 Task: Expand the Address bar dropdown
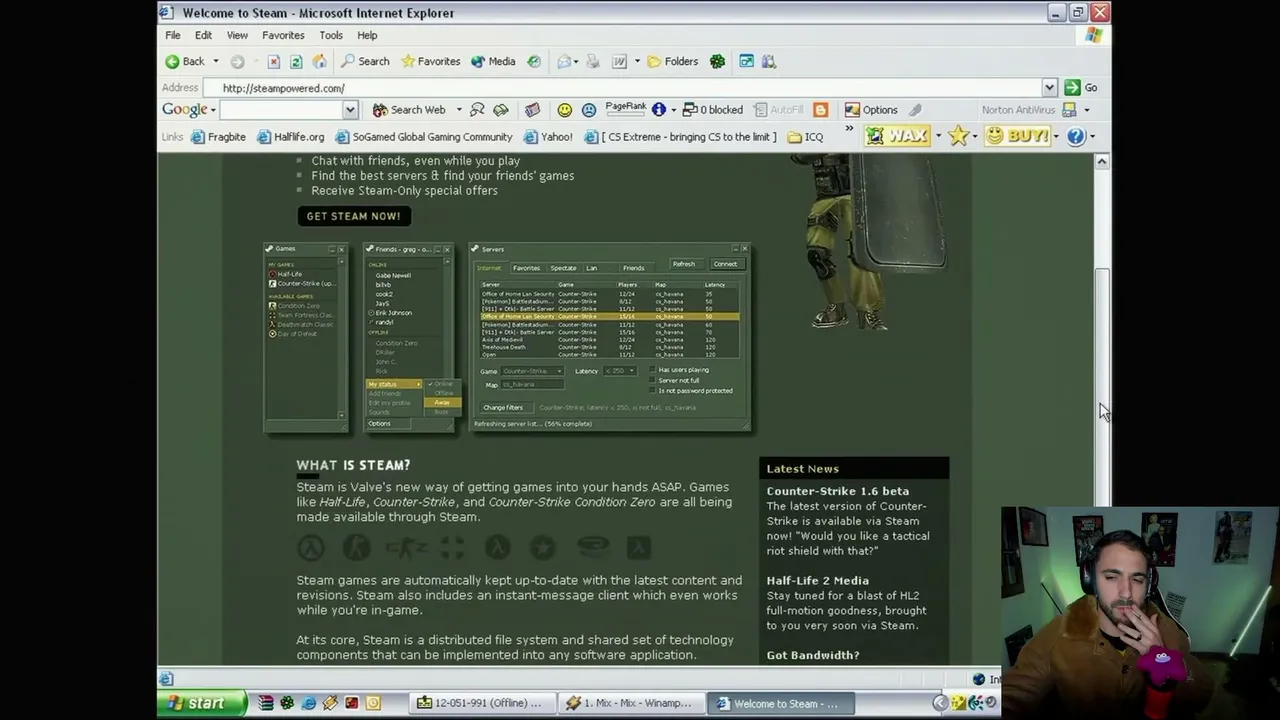point(1049,88)
